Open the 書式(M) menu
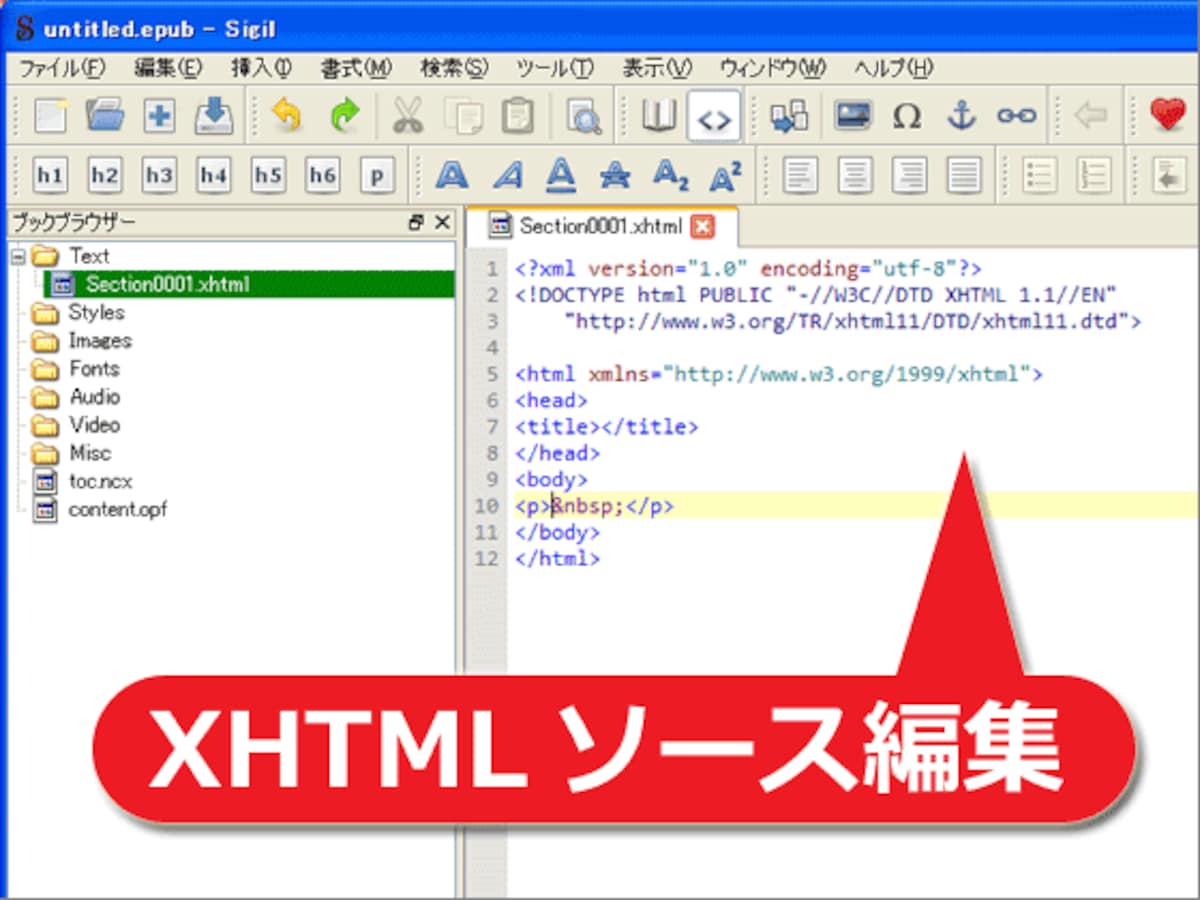The height and width of the screenshot is (900, 1200). coord(355,68)
